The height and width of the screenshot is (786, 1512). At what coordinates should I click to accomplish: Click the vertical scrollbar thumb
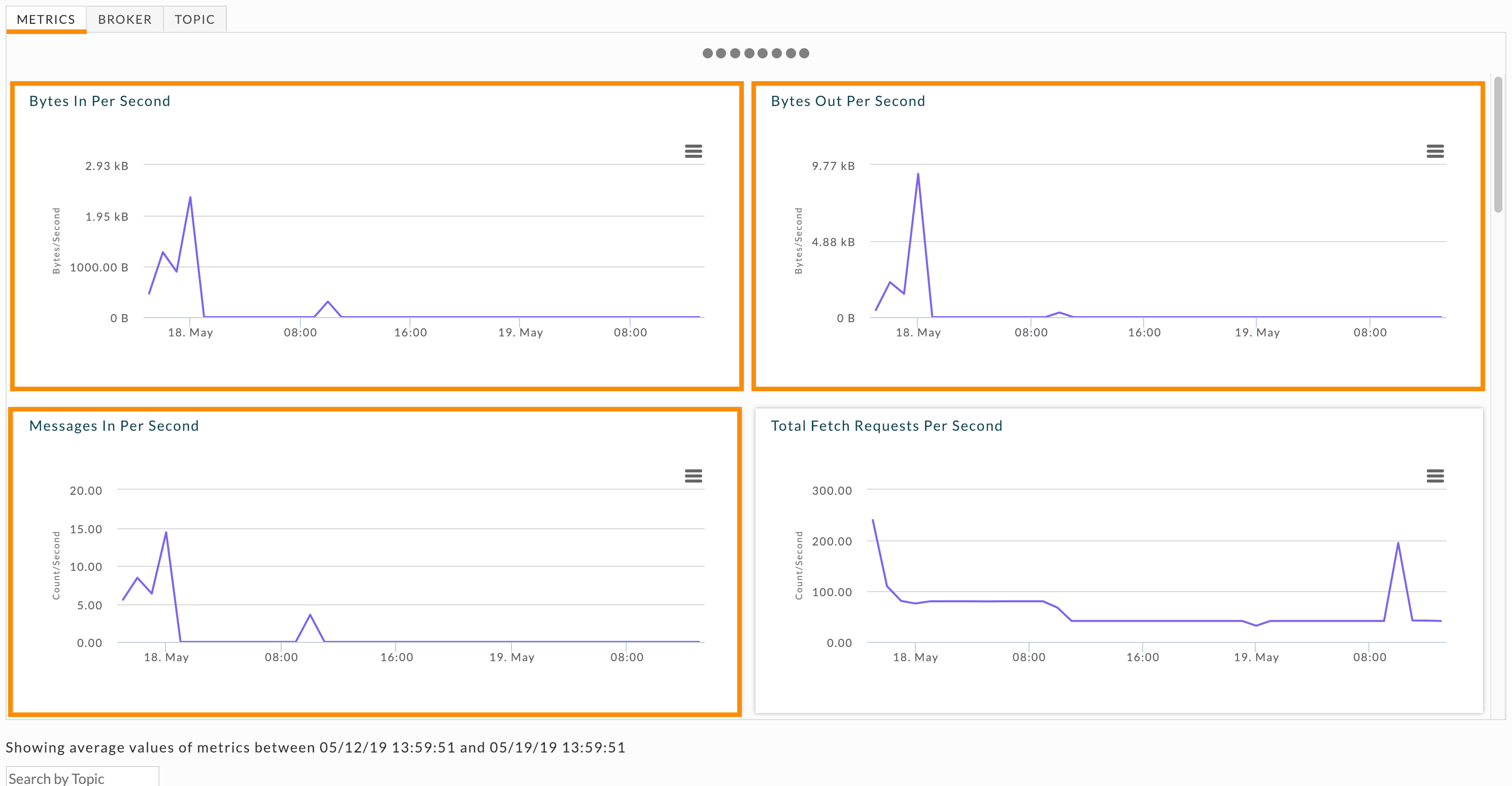[x=1498, y=144]
